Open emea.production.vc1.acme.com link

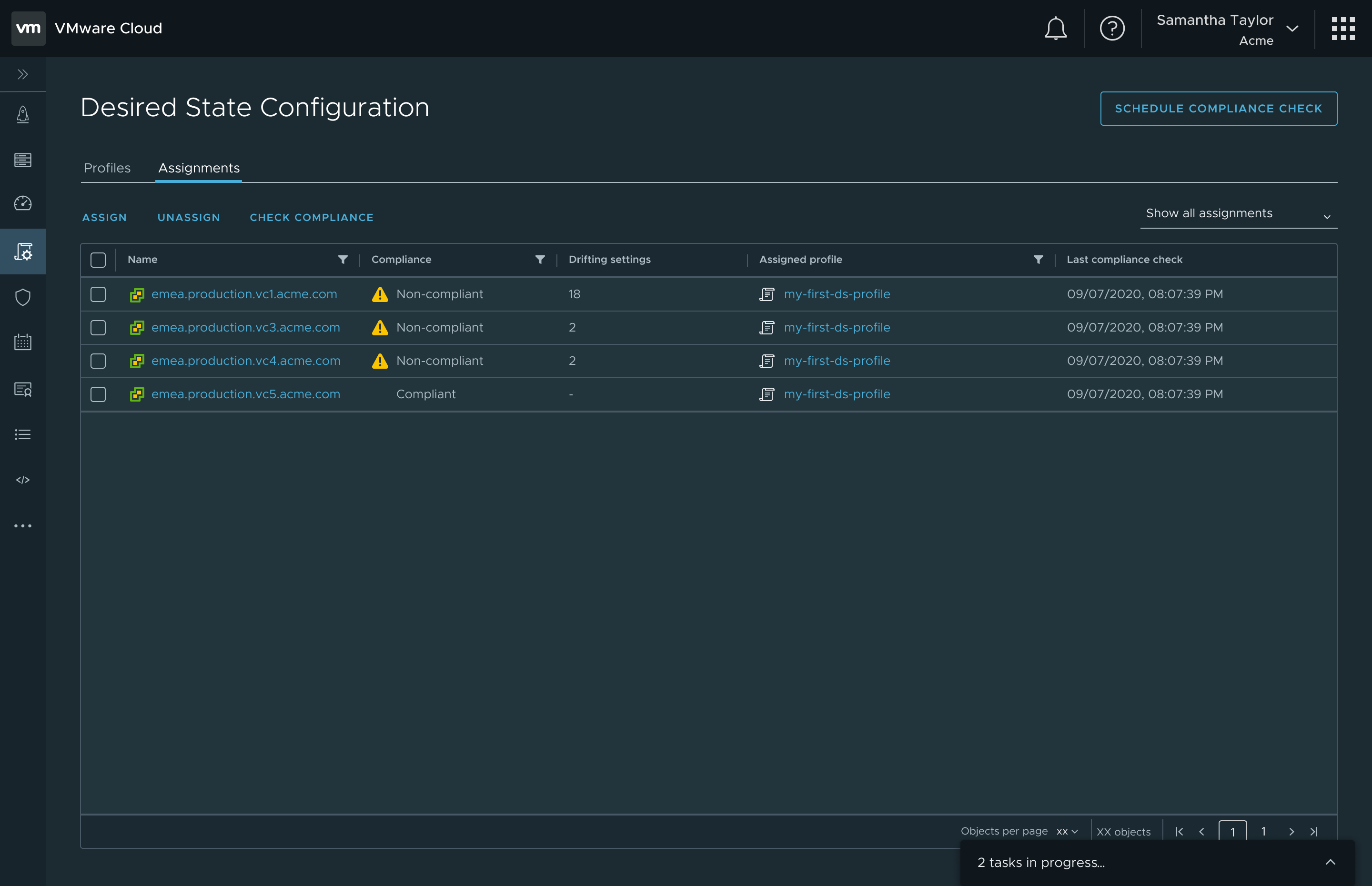point(244,294)
